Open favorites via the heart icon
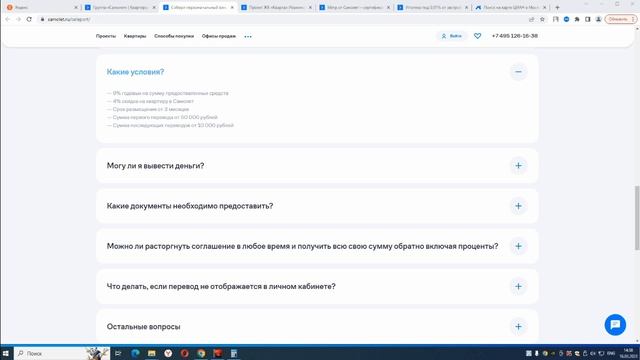Screen dimensions: 640x360 [477, 36]
